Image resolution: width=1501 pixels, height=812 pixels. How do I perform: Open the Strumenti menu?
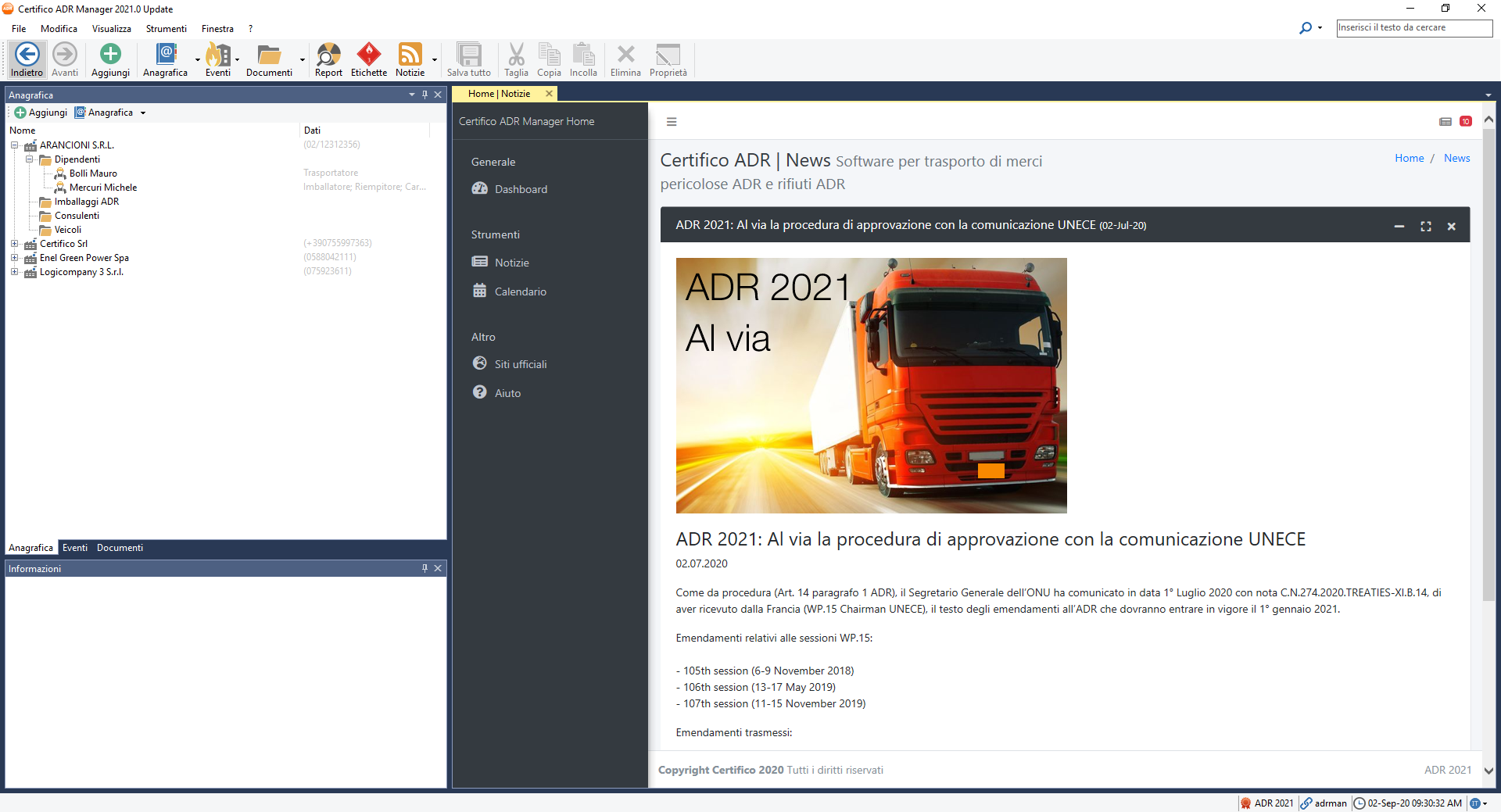[x=166, y=28]
